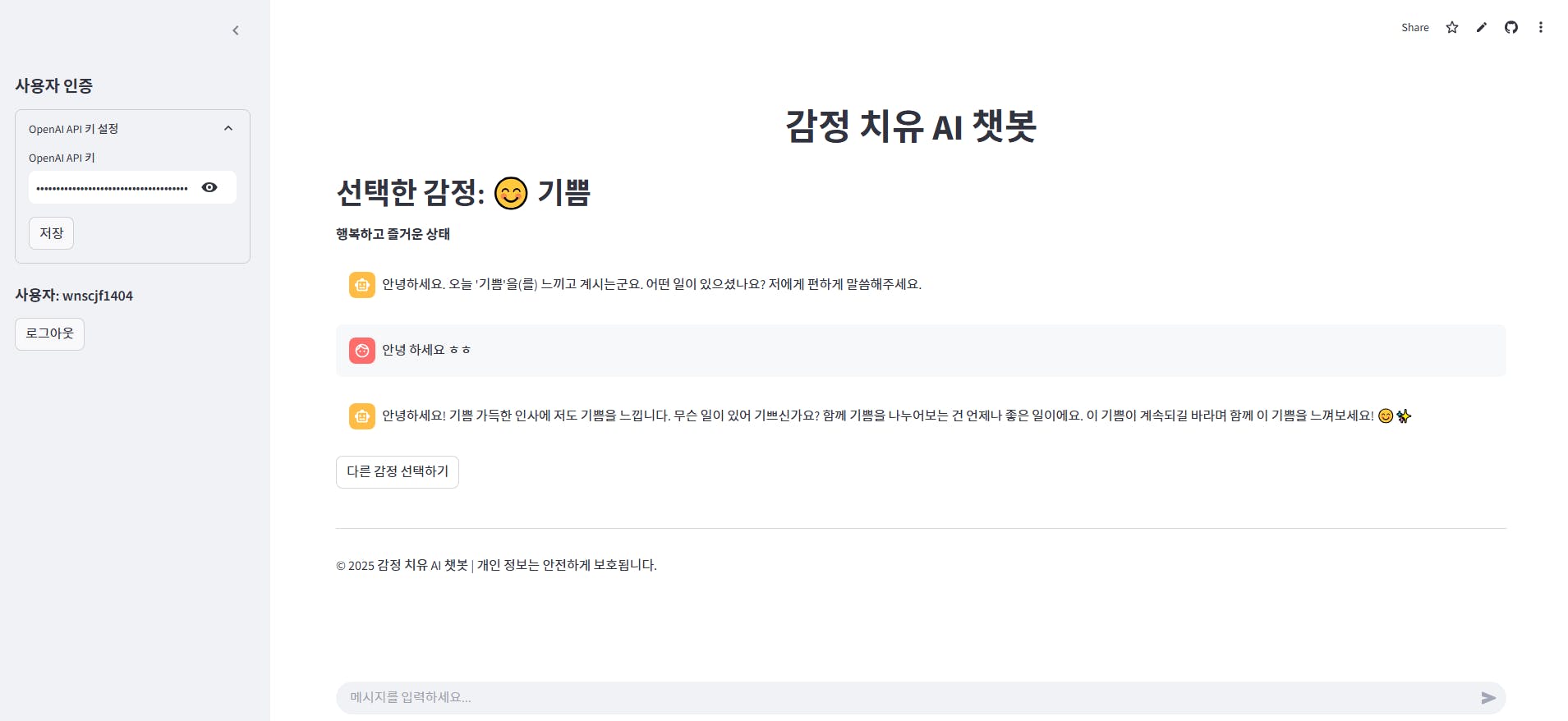Click the second bot avatar icon

[362, 416]
